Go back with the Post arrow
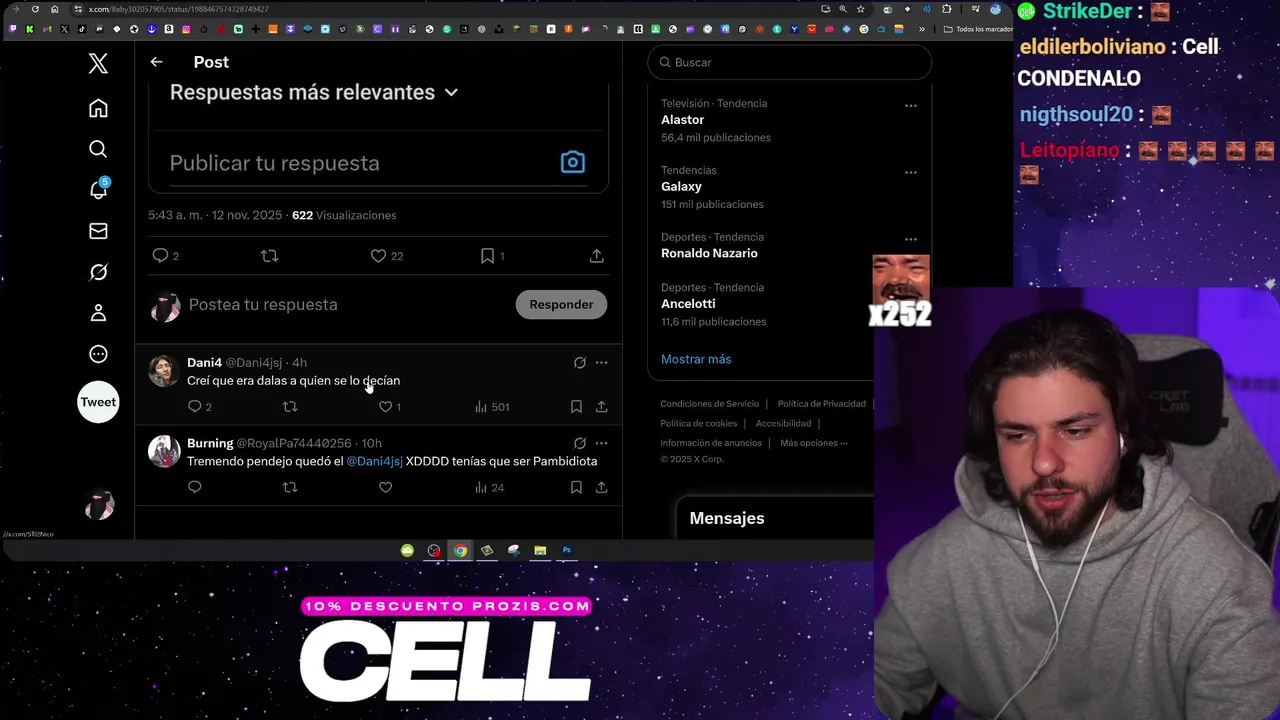 pyautogui.click(x=156, y=62)
